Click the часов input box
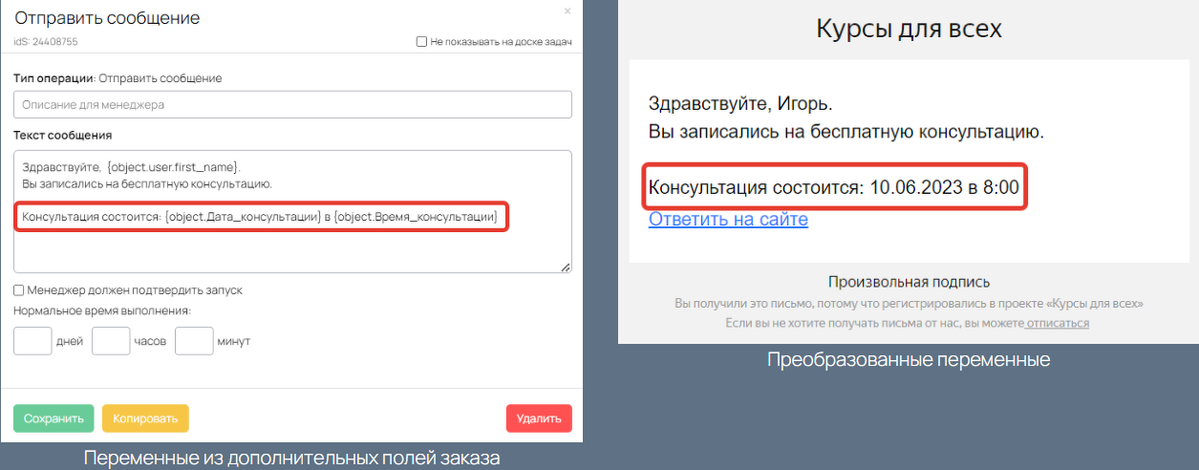The width and height of the screenshot is (1199, 470). click(111, 341)
